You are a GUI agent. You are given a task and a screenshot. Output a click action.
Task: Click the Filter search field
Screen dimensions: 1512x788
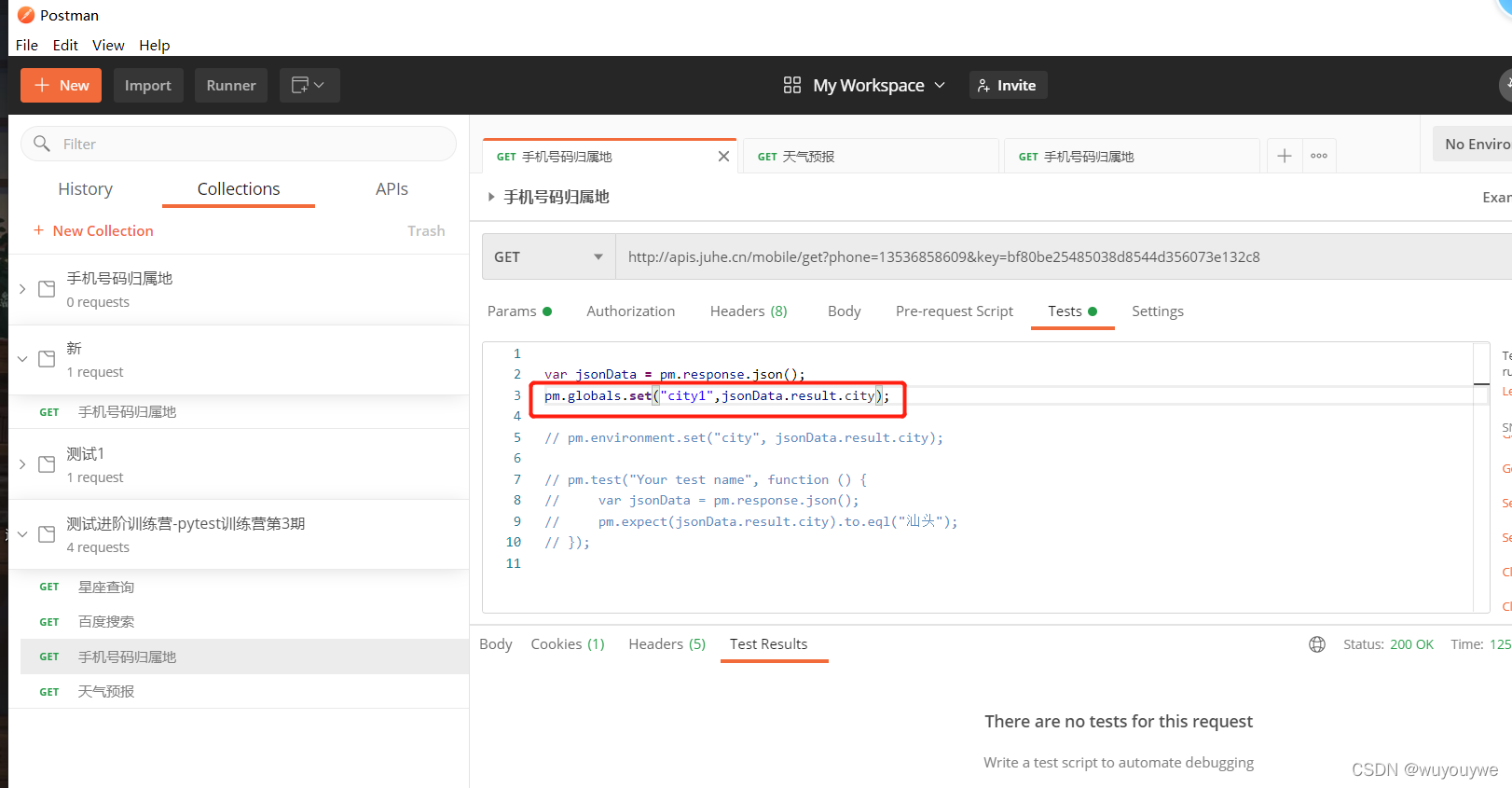tap(239, 144)
